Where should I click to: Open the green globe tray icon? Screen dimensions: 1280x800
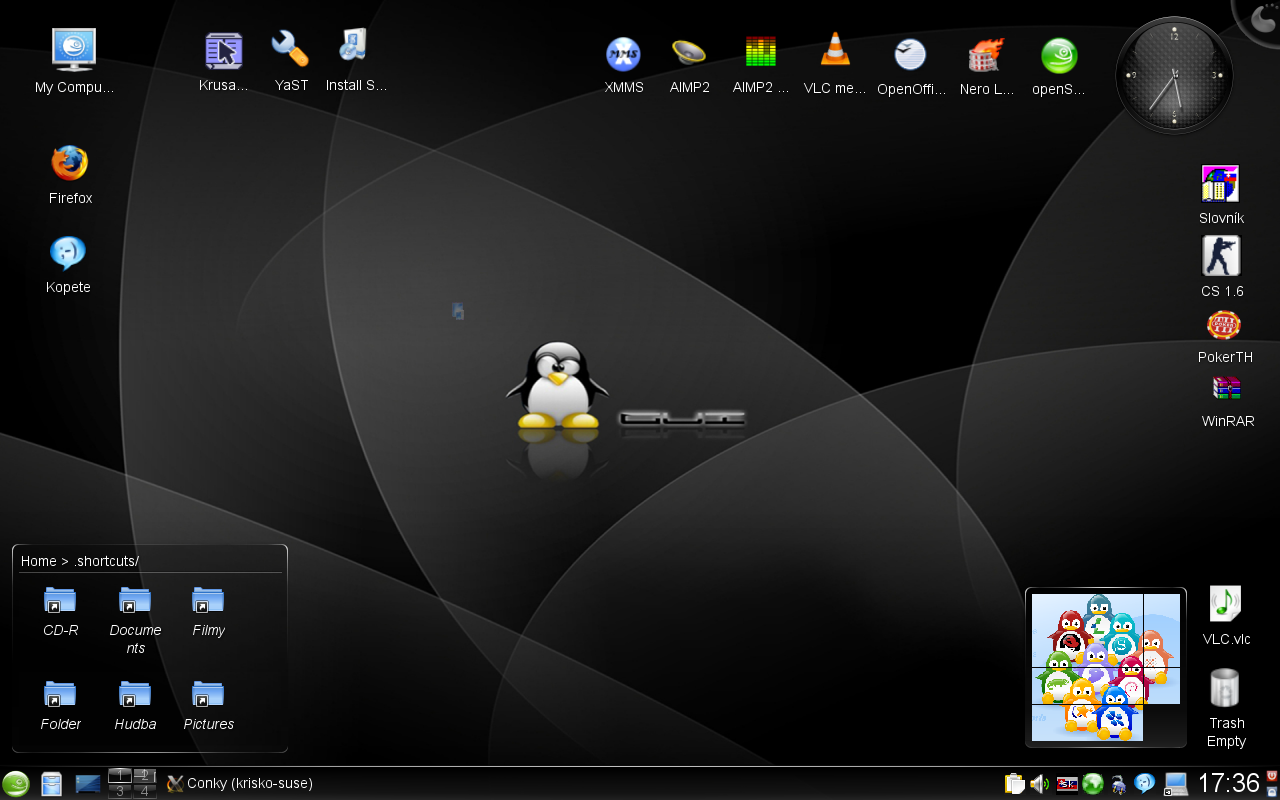(1093, 784)
